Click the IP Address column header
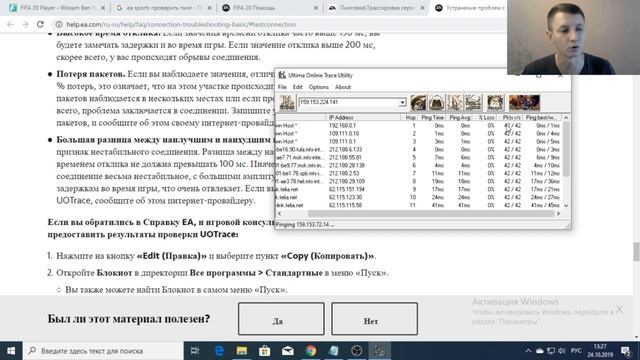 point(363,118)
